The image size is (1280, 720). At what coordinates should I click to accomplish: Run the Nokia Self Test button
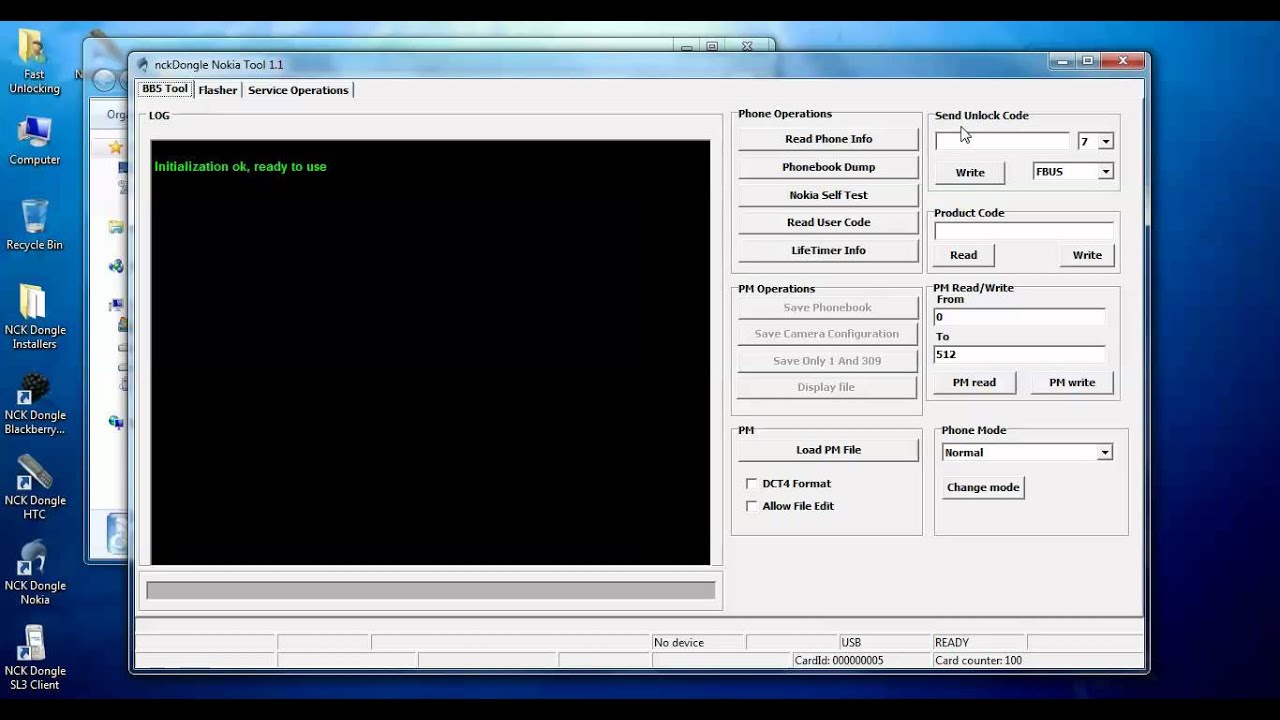pos(828,195)
